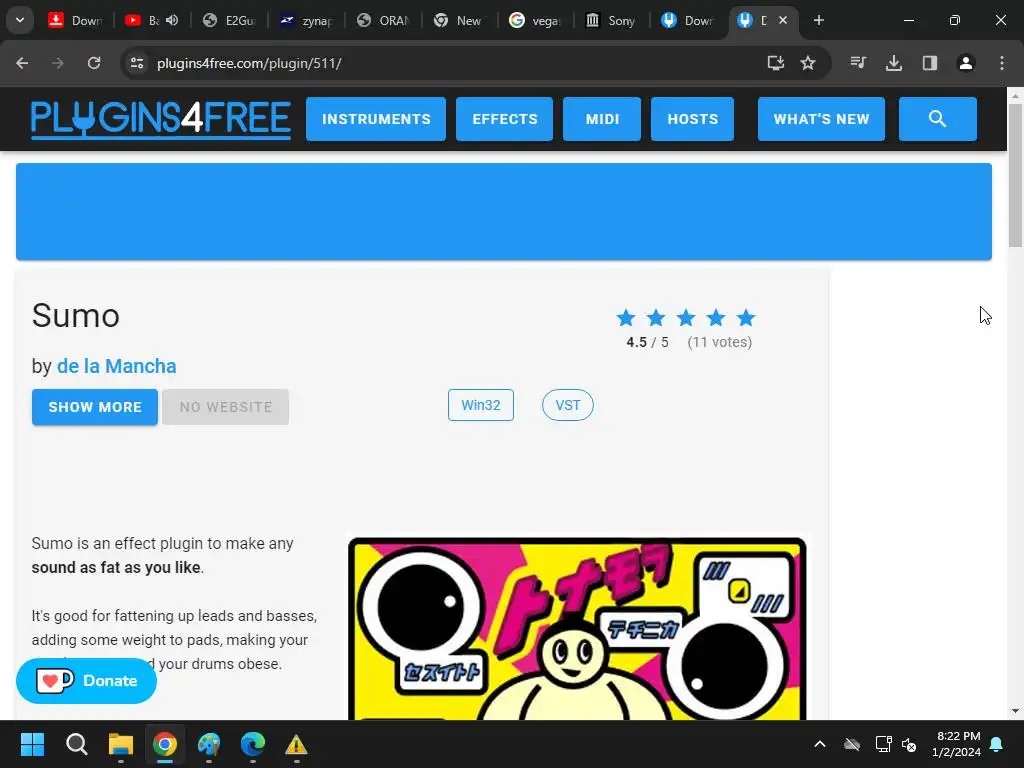The image size is (1024, 768).
Task: Open the de la Mancha developer link
Action: click(x=116, y=366)
